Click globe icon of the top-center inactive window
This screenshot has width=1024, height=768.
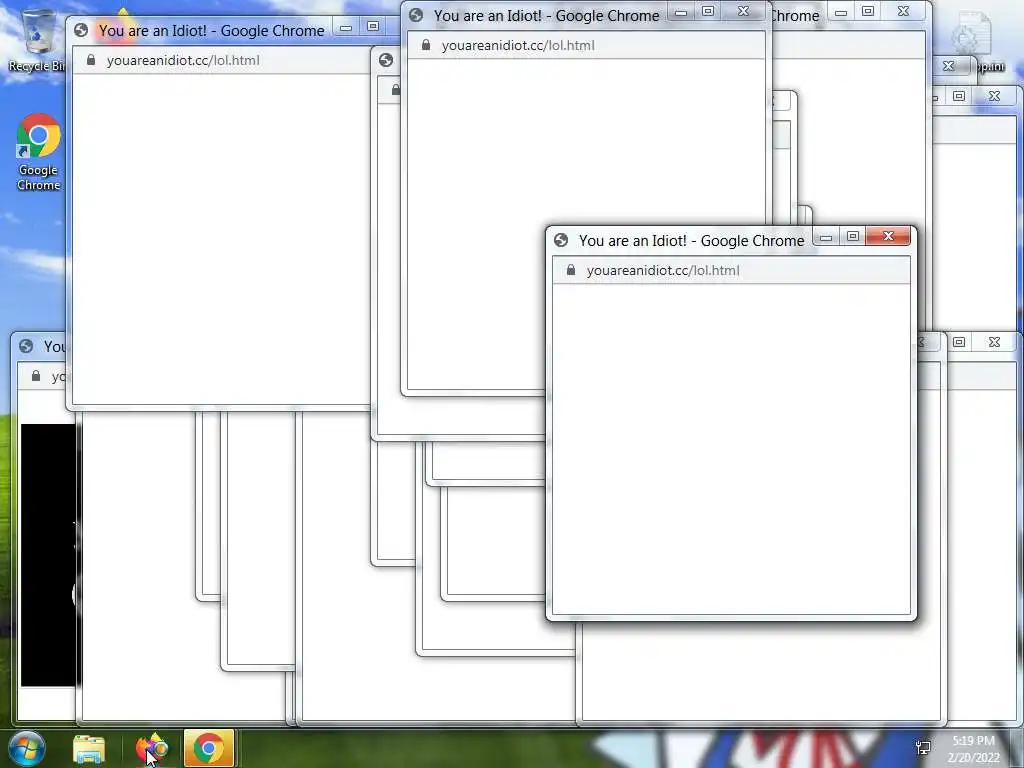pos(416,15)
